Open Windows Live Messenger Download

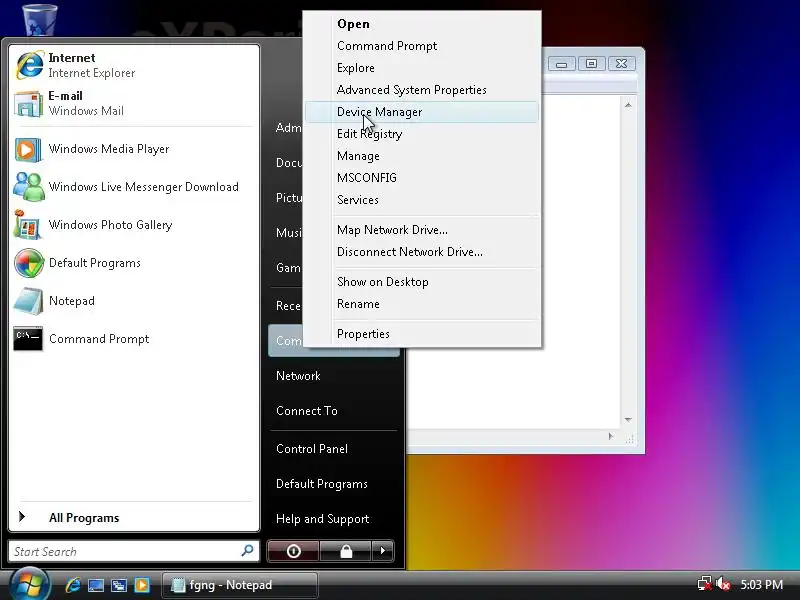click(x=134, y=187)
